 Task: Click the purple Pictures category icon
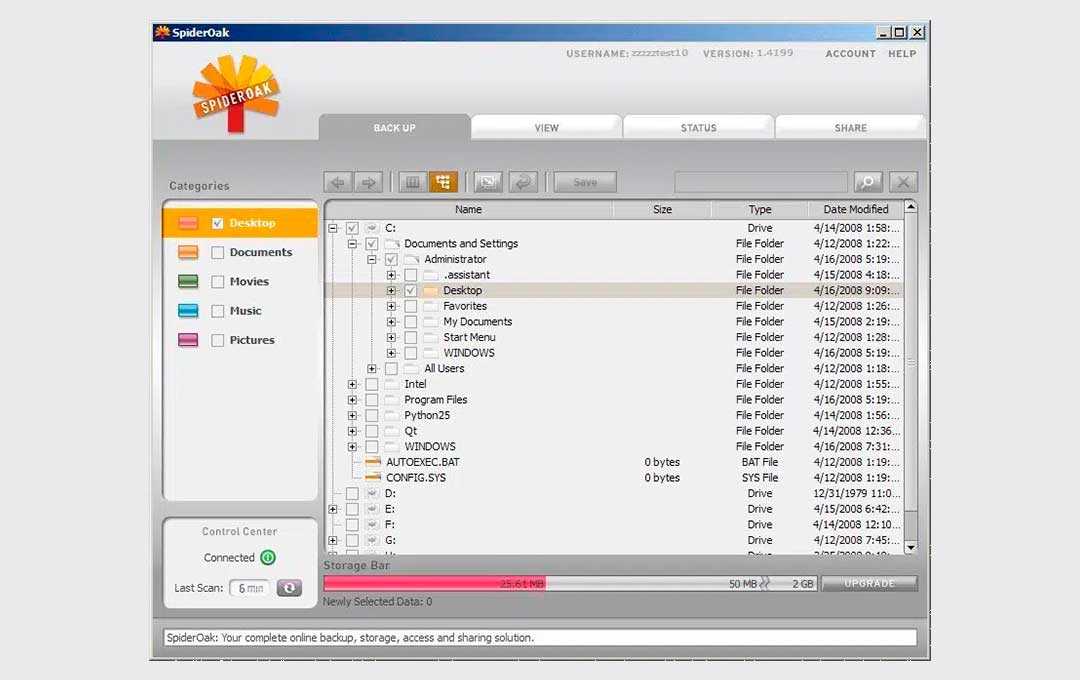point(188,340)
